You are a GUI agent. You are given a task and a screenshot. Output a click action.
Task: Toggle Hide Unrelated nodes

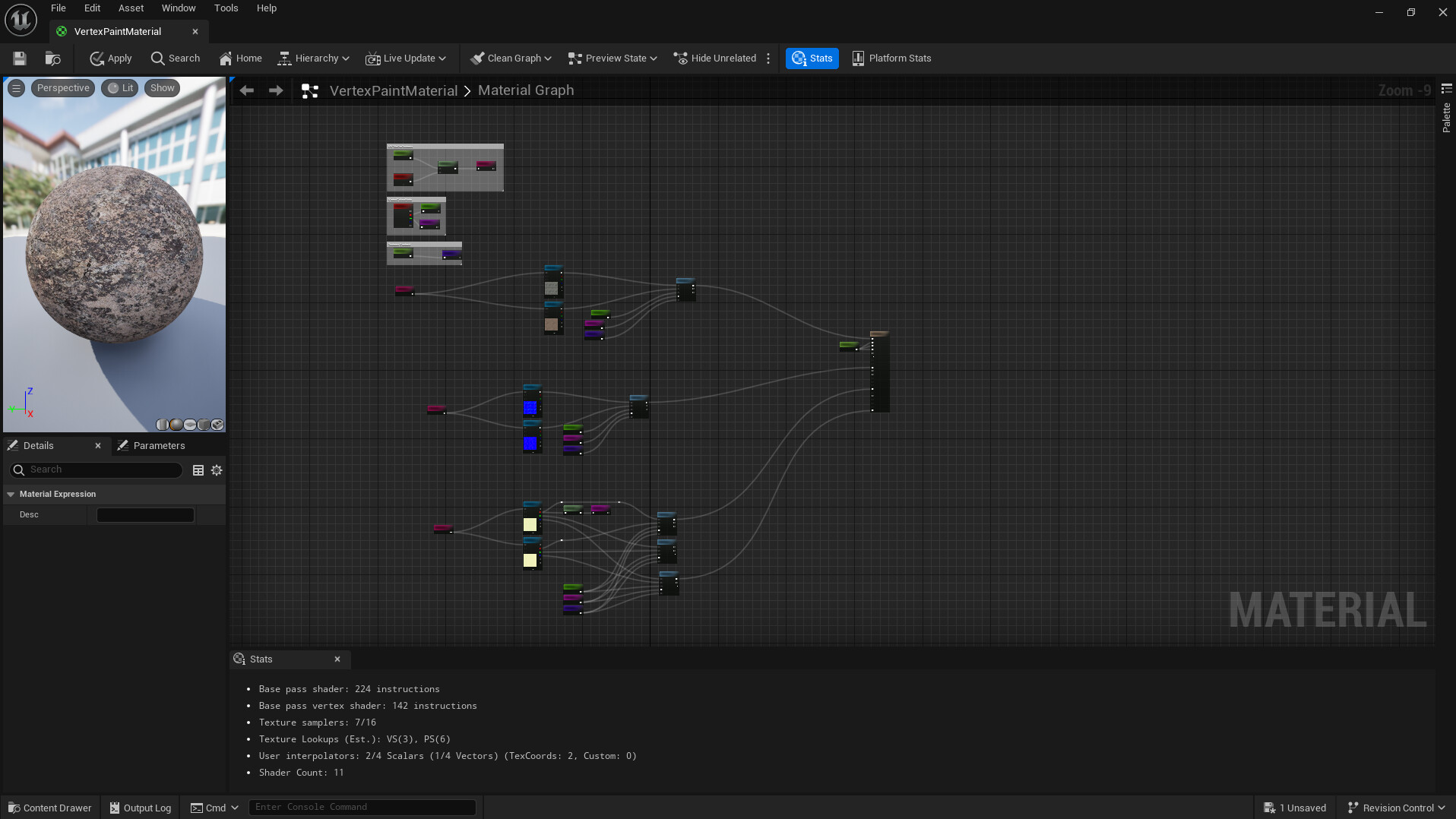[x=715, y=58]
